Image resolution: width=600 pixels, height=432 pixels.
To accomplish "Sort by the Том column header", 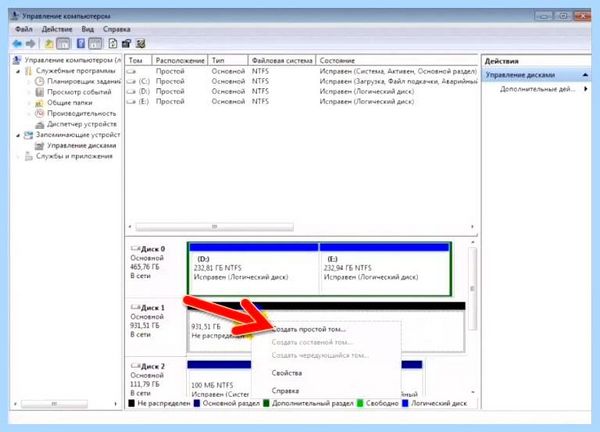I will tap(139, 60).
